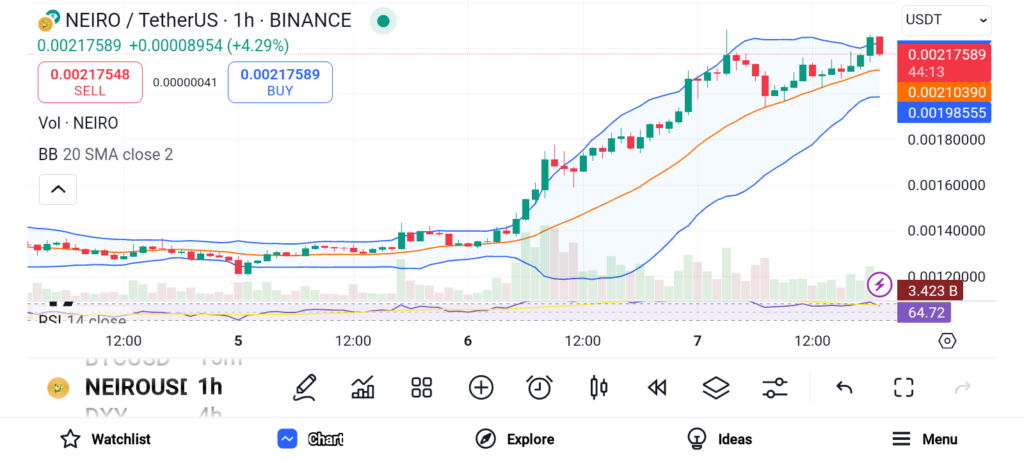This screenshot has height=461, width=1024.
Task: Open the layout grid icon
Action: [421, 387]
